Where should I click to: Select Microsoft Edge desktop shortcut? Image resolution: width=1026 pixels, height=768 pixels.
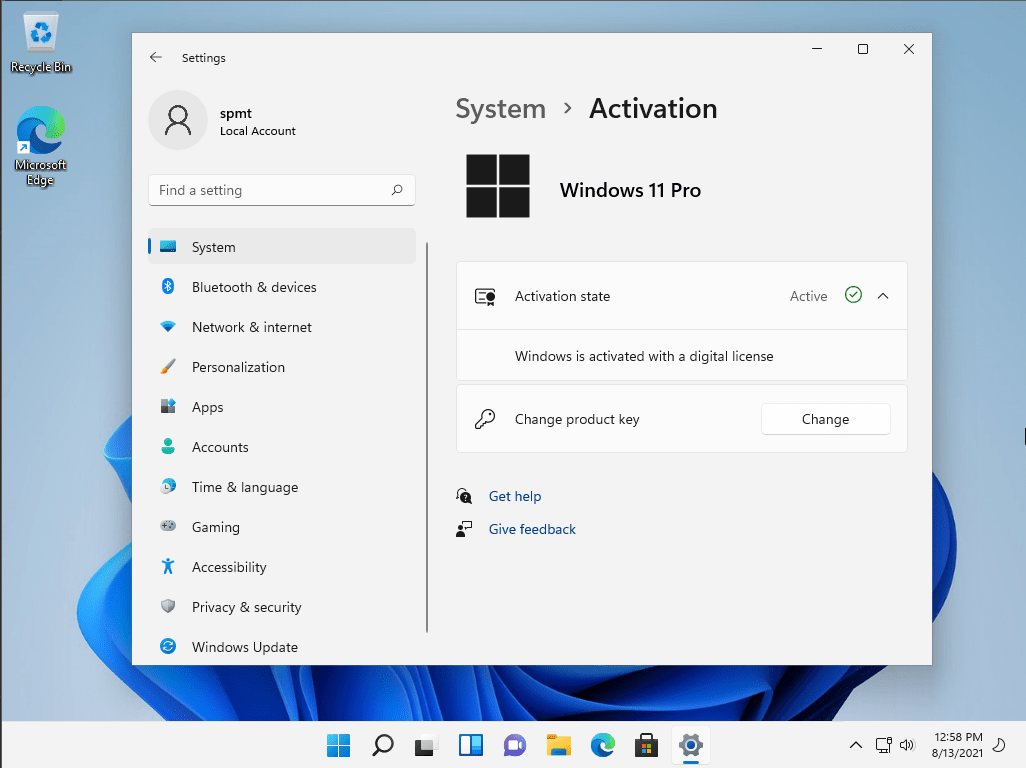point(41,145)
